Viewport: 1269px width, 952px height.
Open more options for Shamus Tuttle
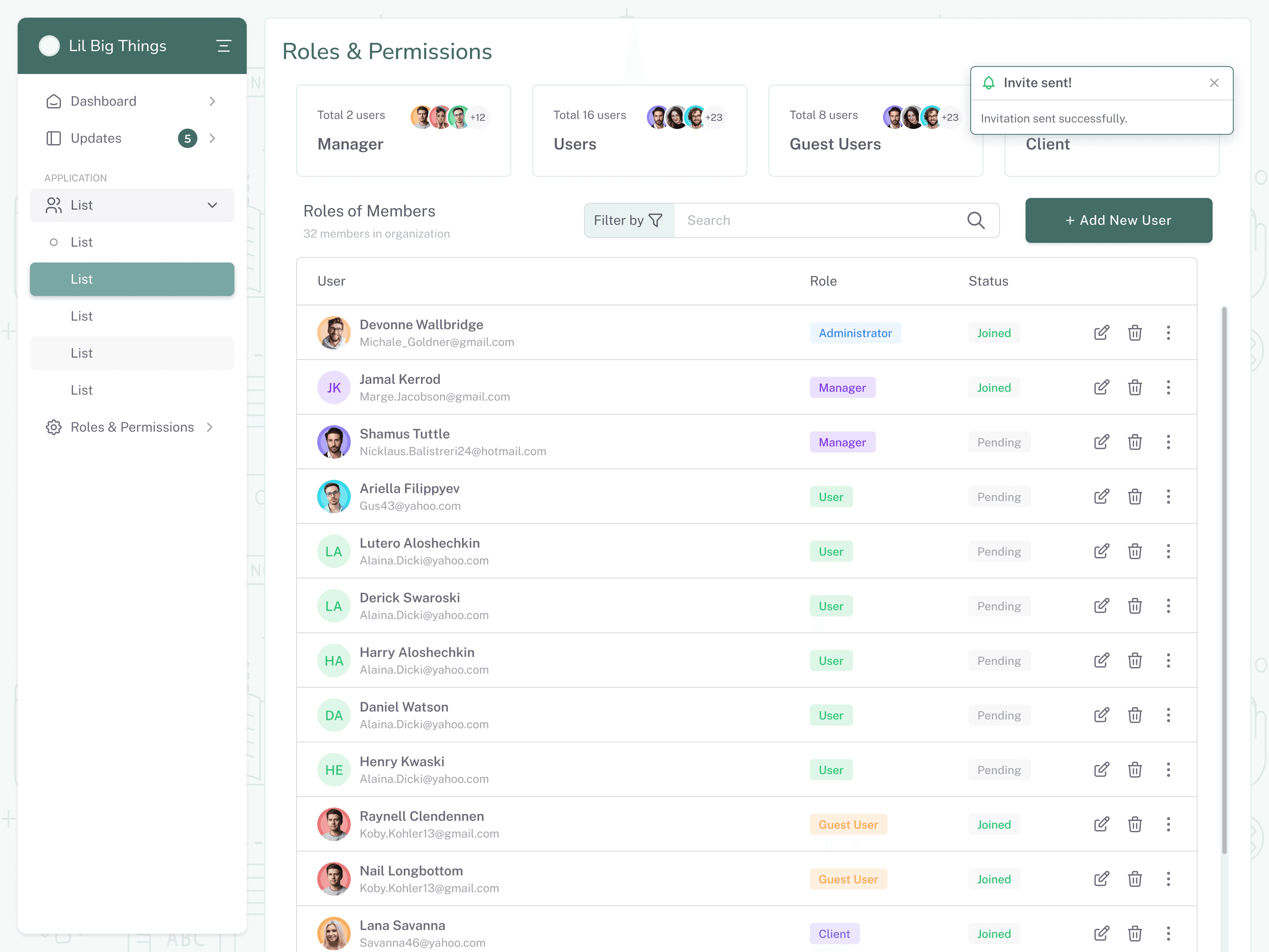coord(1168,442)
